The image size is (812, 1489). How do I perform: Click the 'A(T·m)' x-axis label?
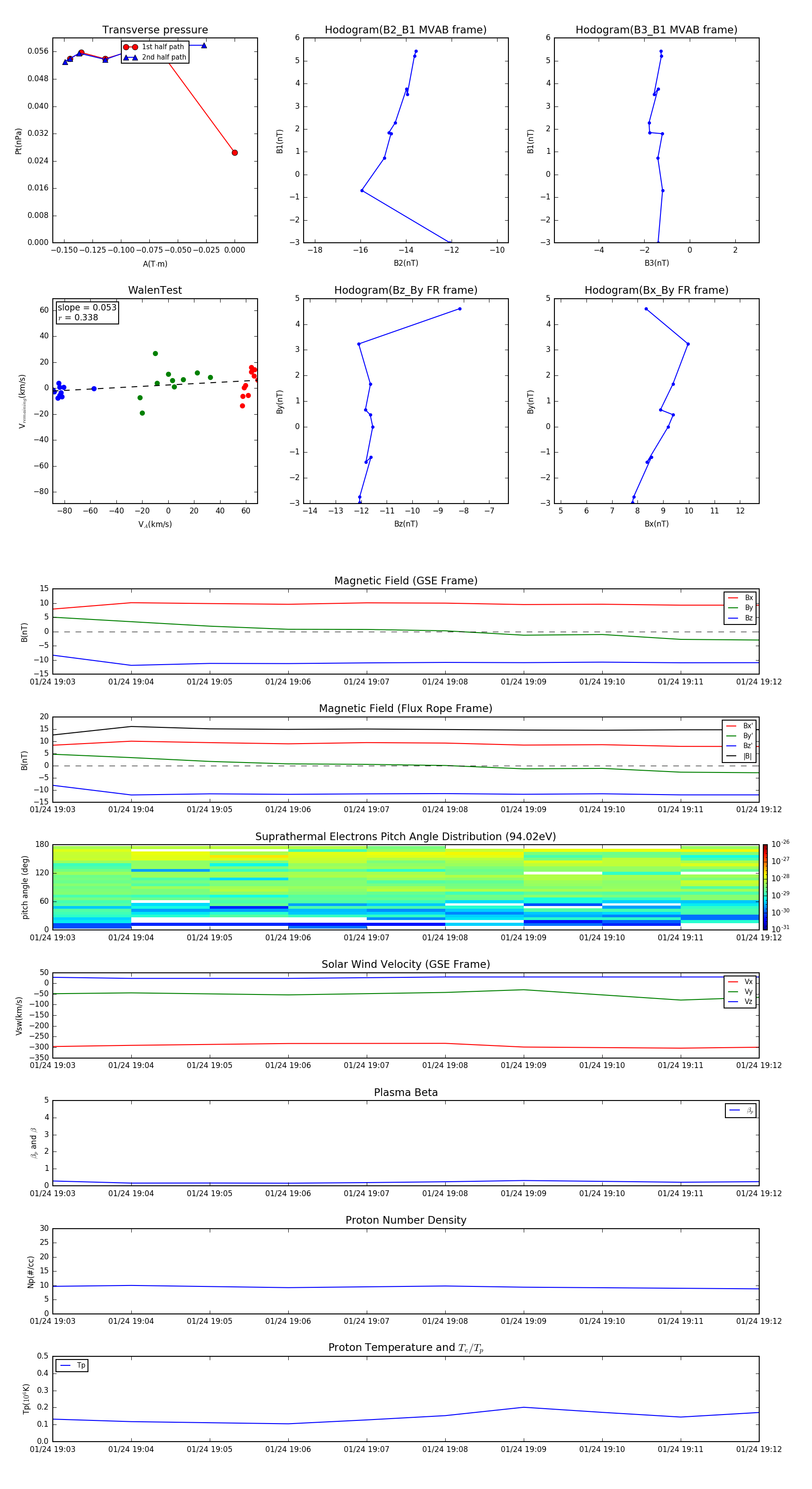click(155, 264)
